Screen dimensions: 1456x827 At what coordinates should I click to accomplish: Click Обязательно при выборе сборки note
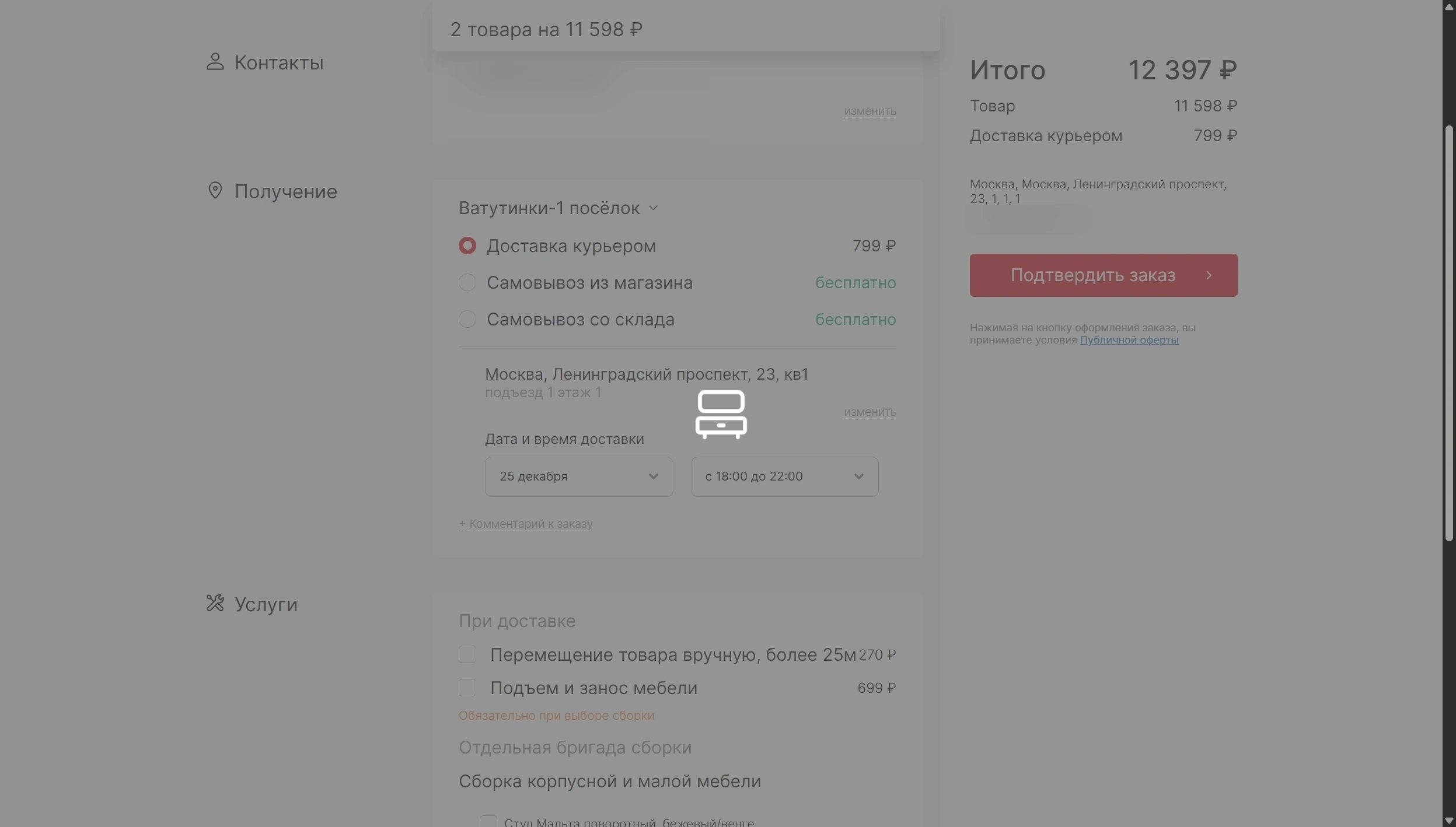[556, 715]
